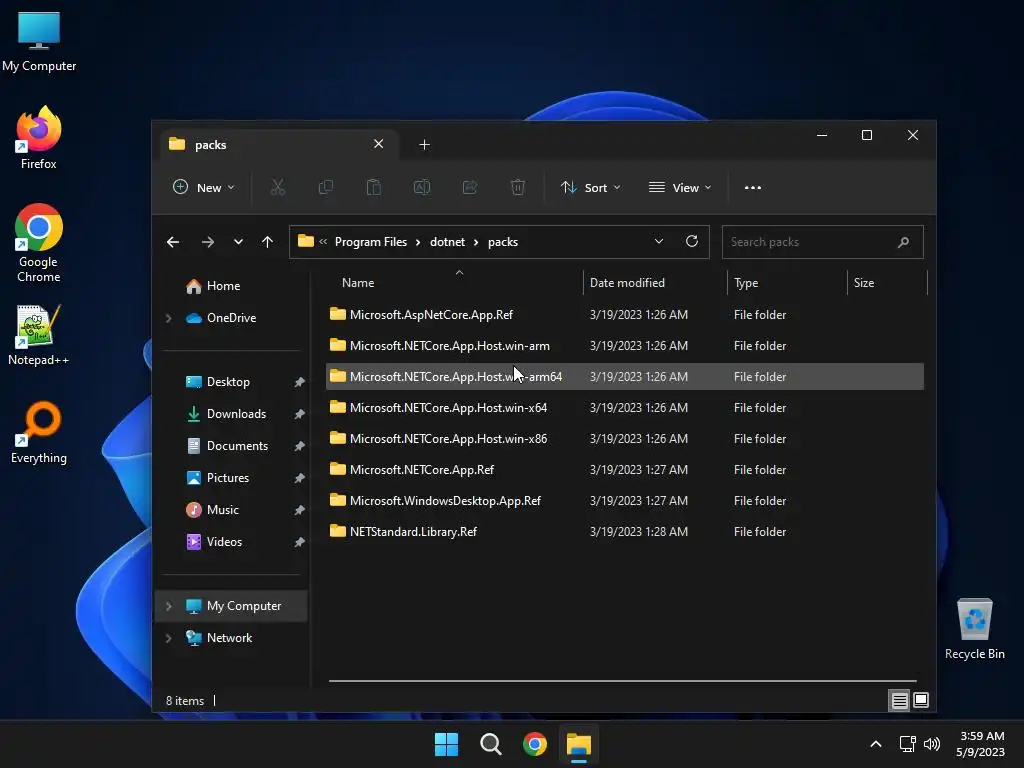Screen dimensions: 1024x768
Task: Open Firefox desktop shortcut
Action: point(39,138)
